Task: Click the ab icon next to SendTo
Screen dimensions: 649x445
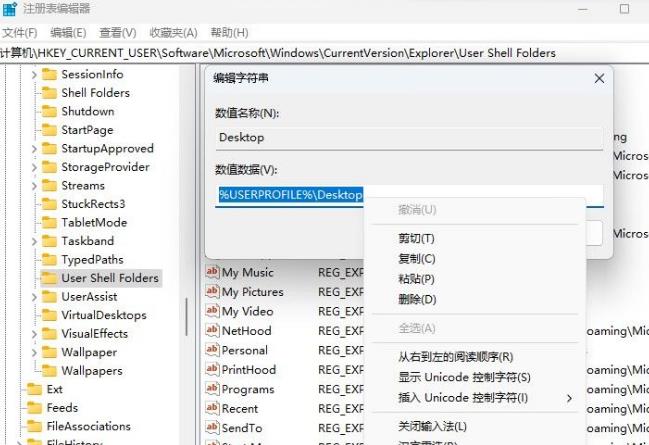Action: [x=212, y=427]
